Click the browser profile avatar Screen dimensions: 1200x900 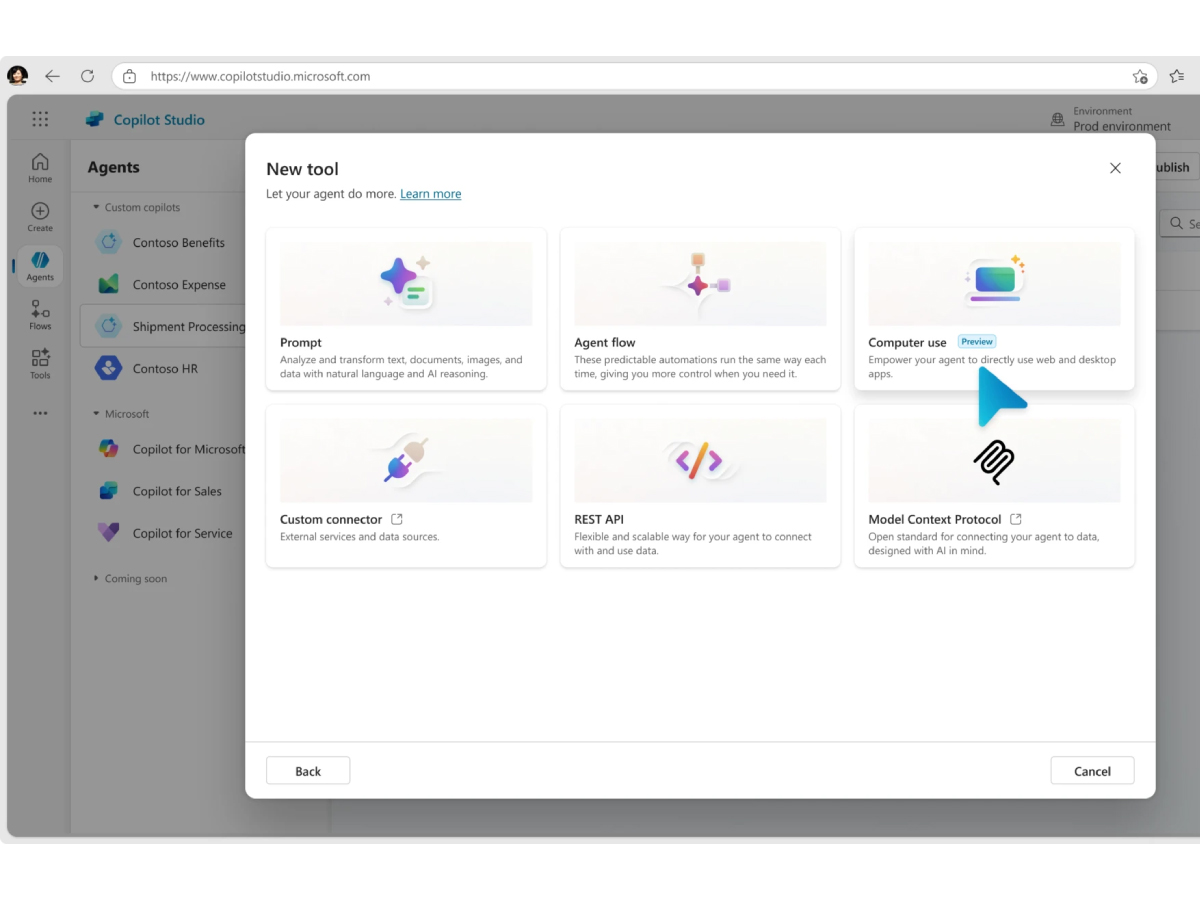[18, 76]
